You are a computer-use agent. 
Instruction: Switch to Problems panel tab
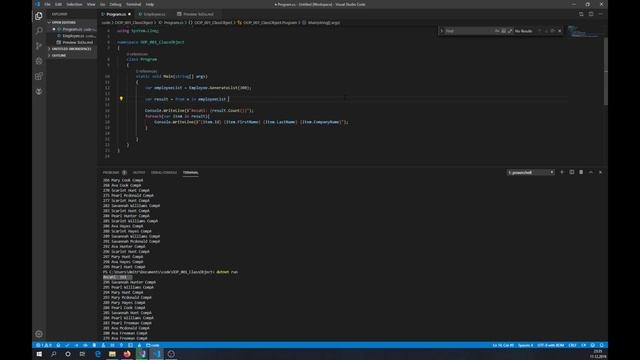(x=114, y=173)
